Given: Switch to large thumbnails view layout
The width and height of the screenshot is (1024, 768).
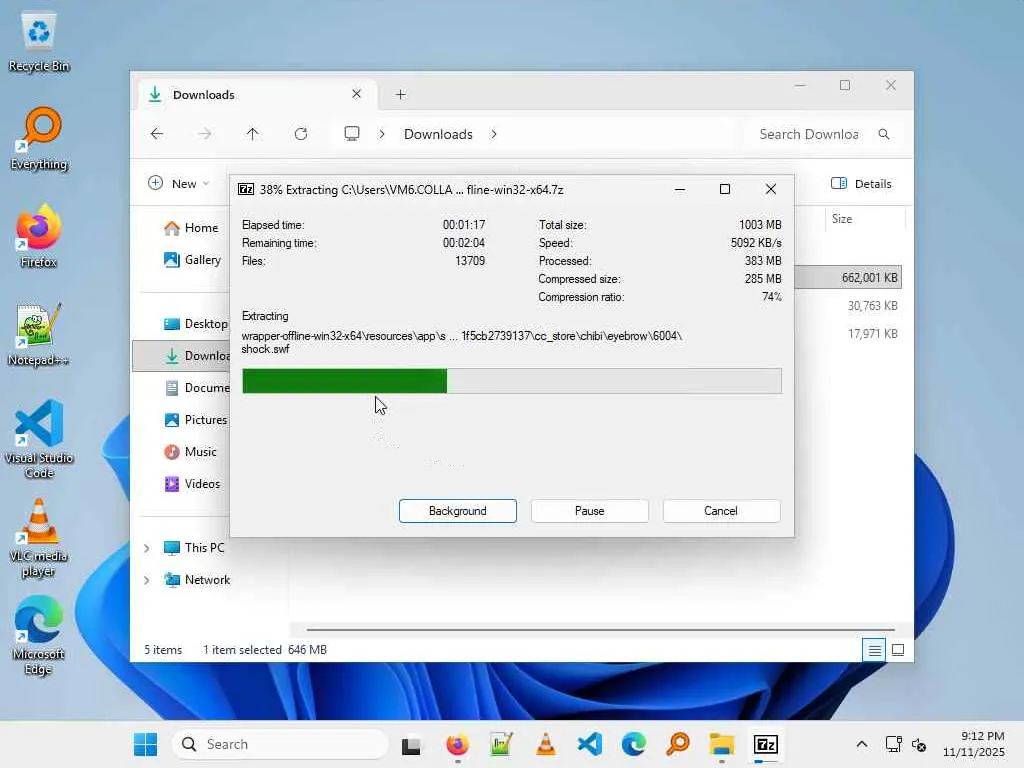Looking at the screenshot, I should click(x=898, y=650).
